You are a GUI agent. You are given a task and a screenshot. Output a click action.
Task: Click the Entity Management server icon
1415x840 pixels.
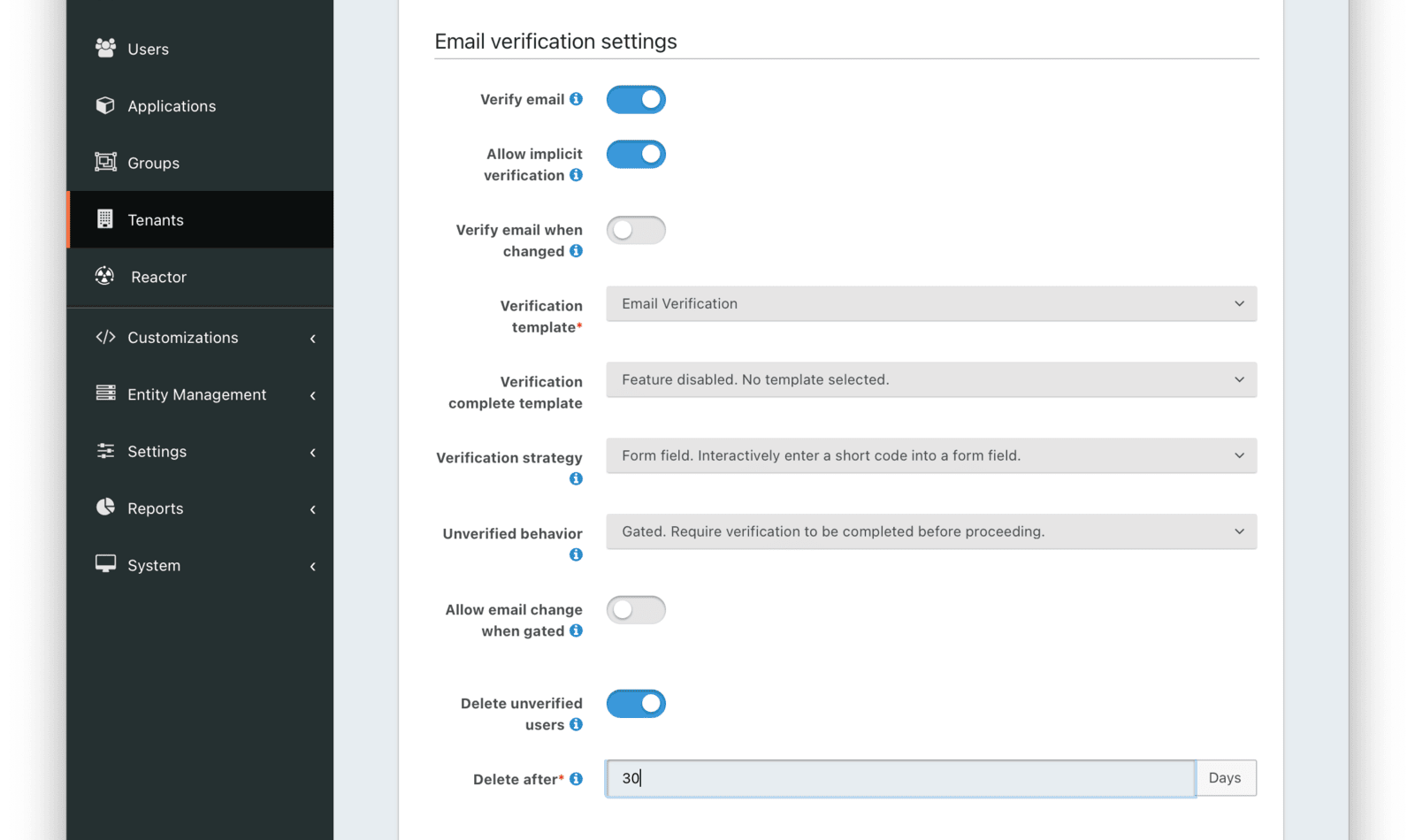pos(105,393)
